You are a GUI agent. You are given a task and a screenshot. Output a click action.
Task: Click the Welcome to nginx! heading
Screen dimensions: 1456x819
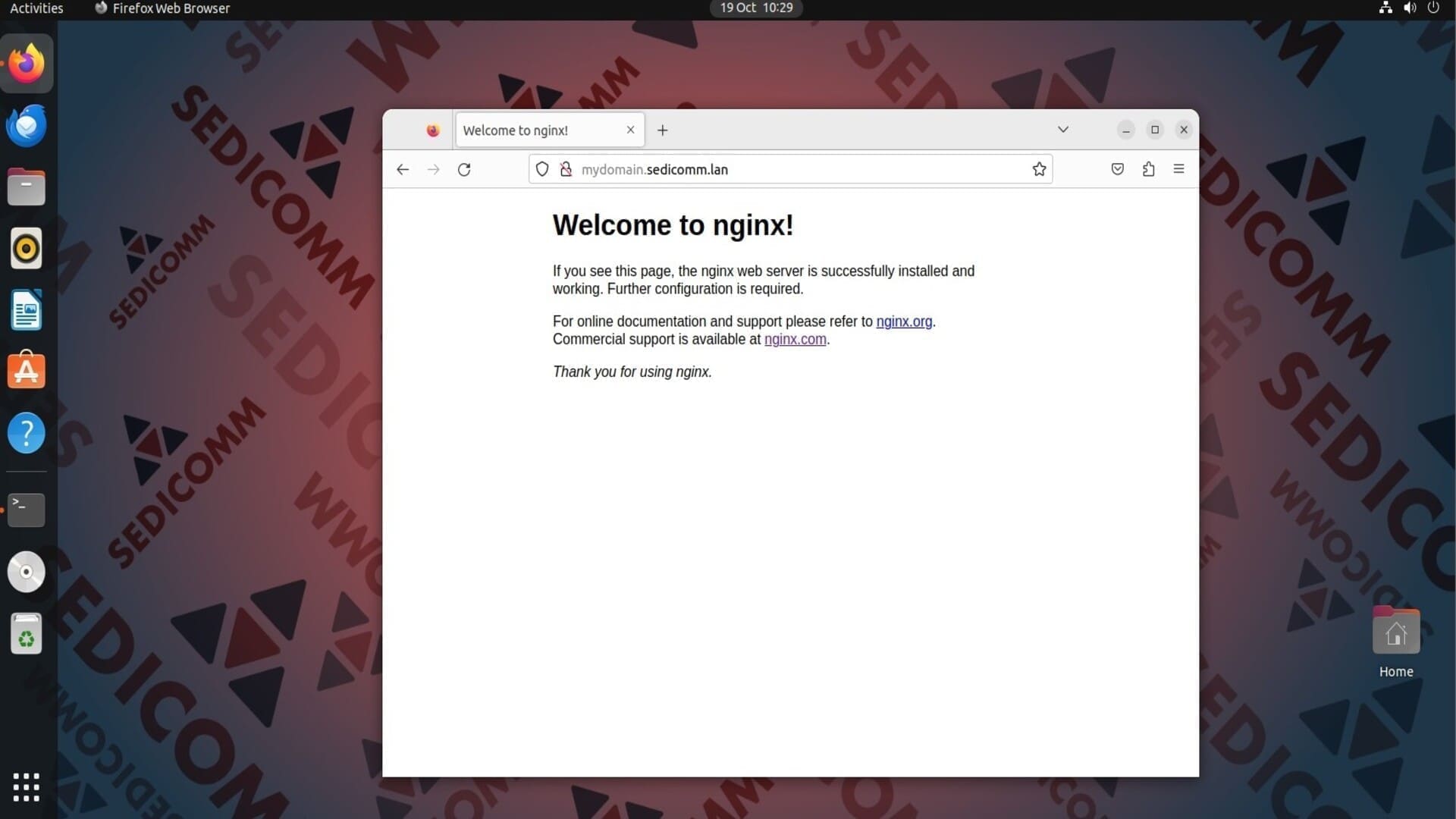pyautogui.click(x=673, y=225)
